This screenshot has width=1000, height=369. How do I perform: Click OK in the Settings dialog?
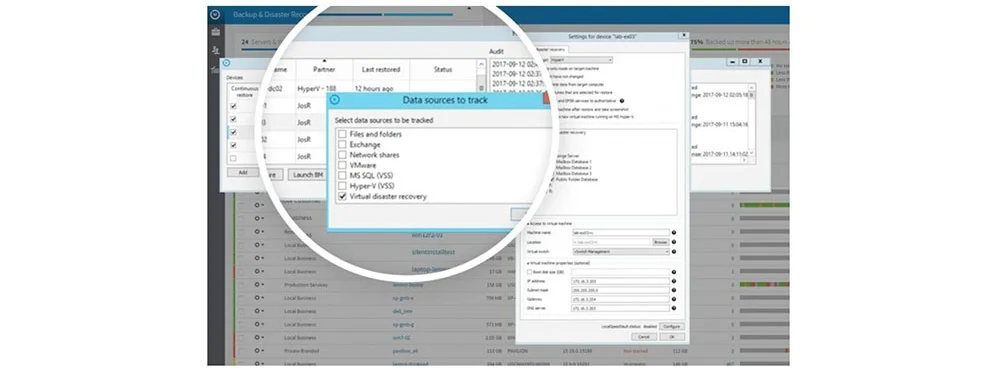point(672,336)
